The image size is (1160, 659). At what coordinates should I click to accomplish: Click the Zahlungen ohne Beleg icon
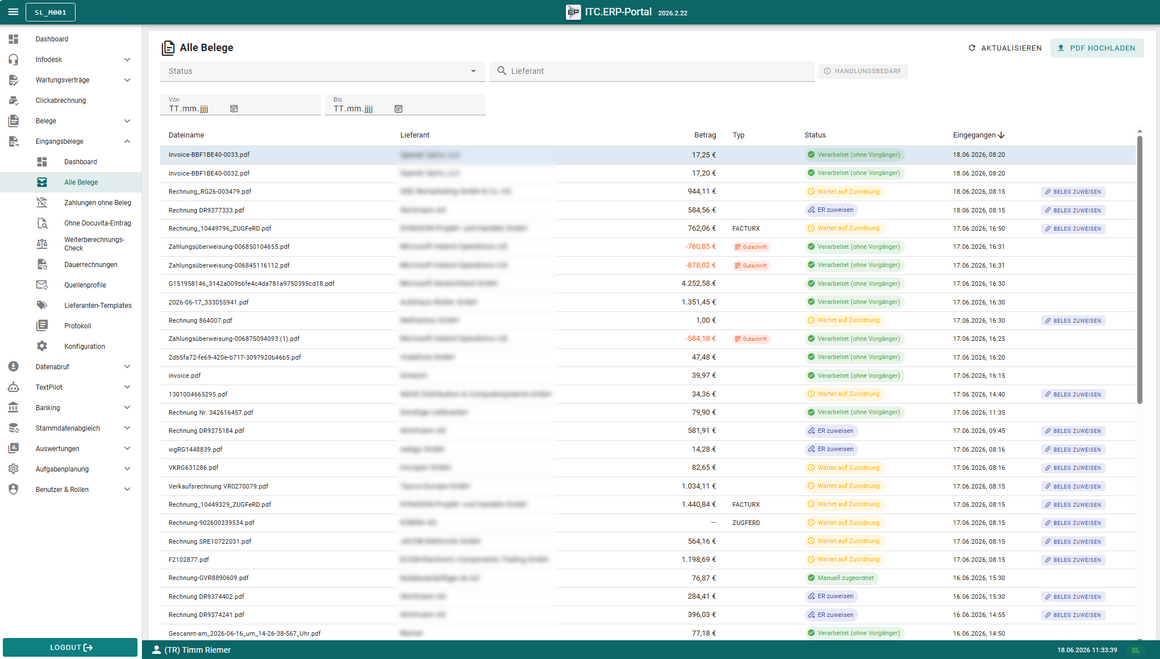point(42,203)
